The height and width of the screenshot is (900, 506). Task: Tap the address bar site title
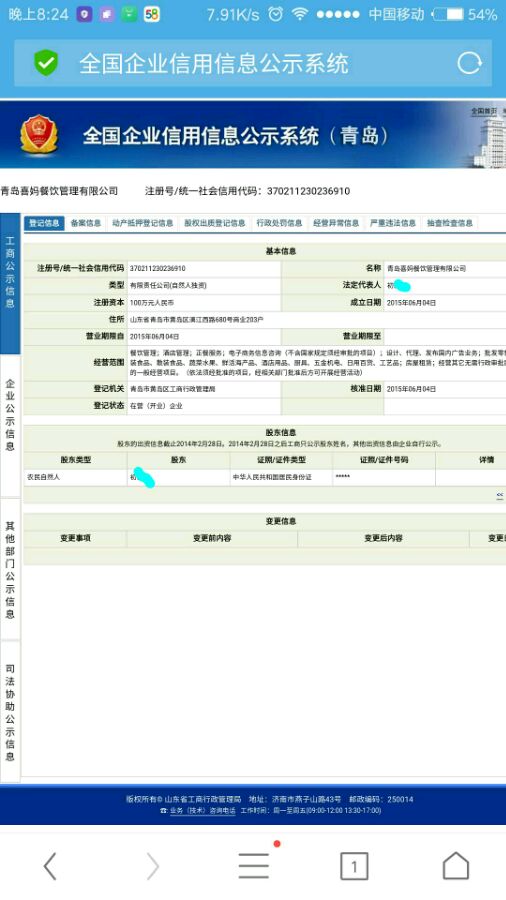click(213, 63)
